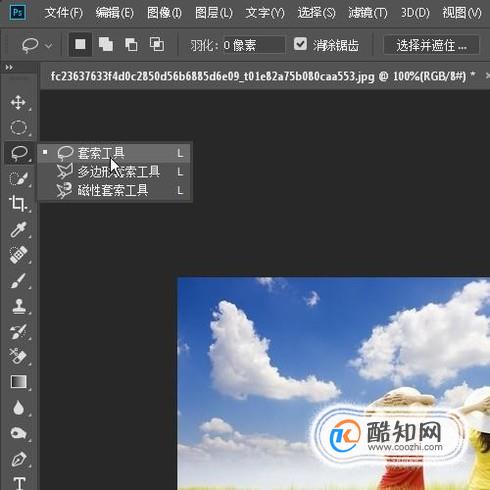Enable Intersect with selection mode

point(157,44)
